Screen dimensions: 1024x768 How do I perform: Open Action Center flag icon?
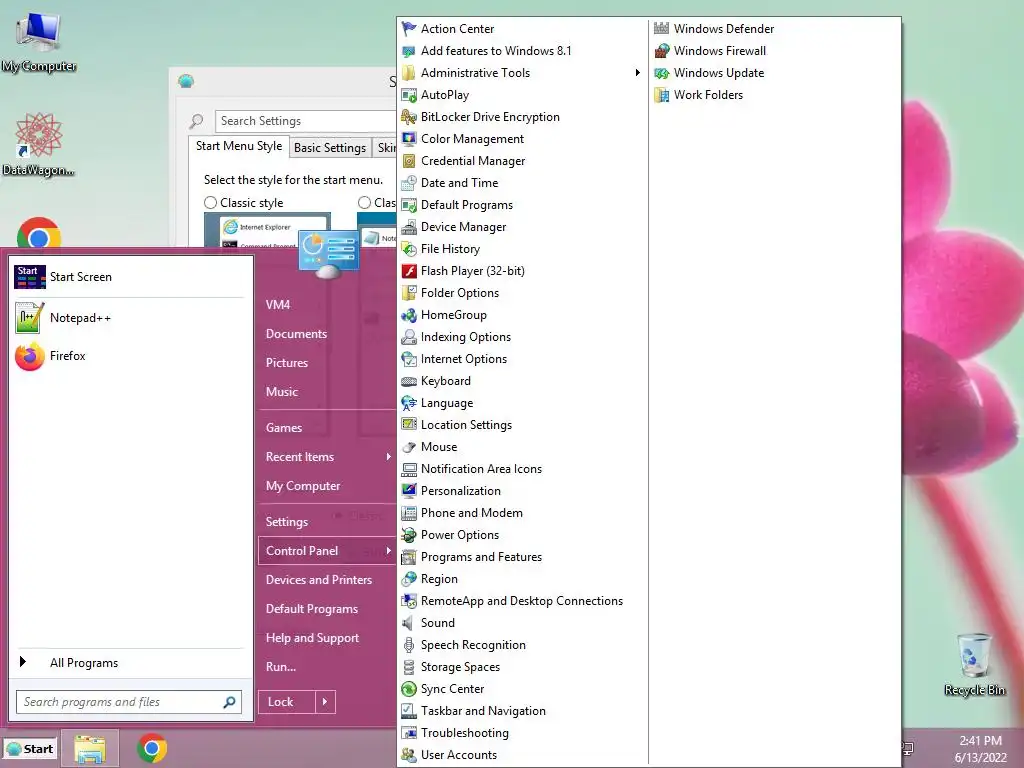point(409,29)
